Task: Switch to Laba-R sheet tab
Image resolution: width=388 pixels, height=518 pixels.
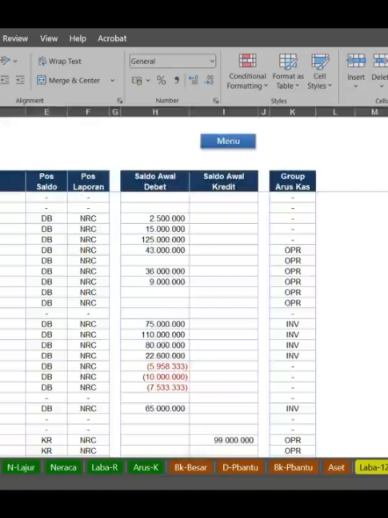Action: coord(105,468)
